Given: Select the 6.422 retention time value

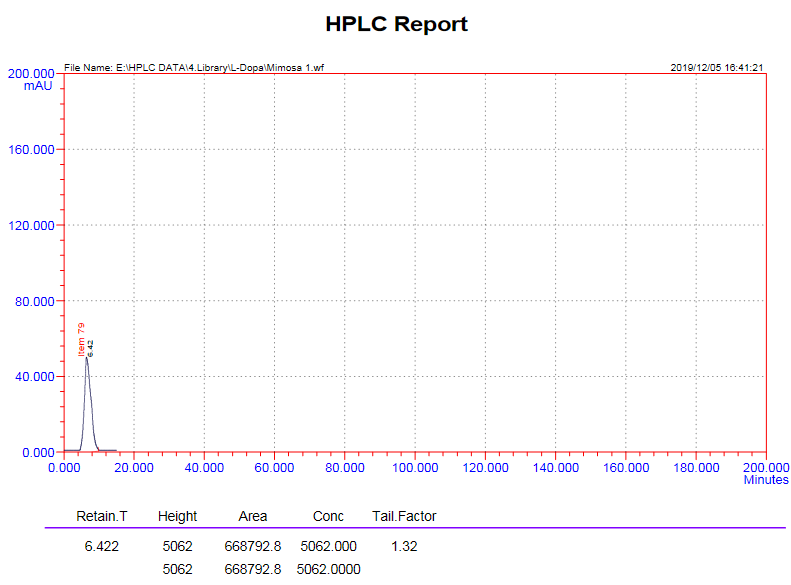Looking at the screenshot, I should pos(102,547).
